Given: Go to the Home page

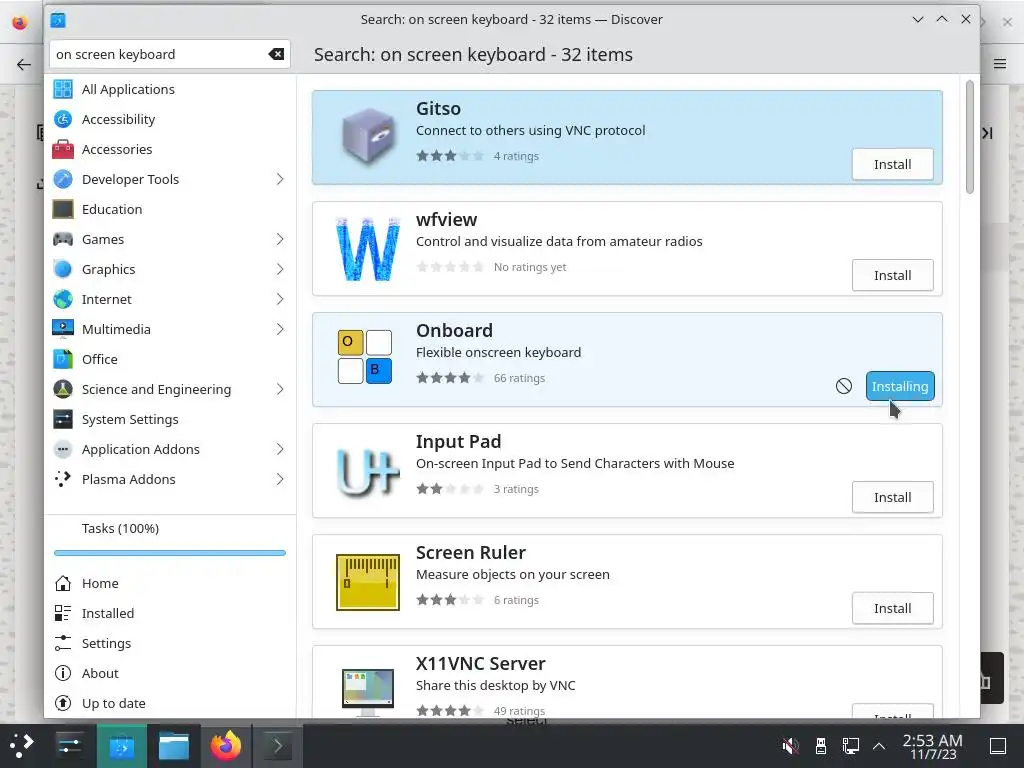Looking at the screenshot, I should point(170,583).
